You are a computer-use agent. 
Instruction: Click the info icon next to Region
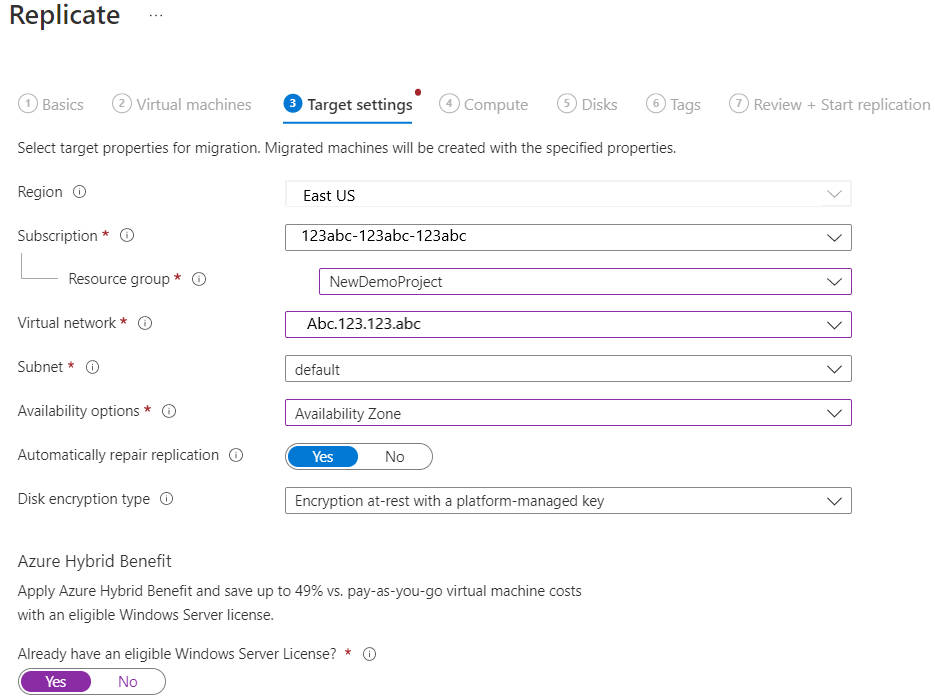(79, 192)
